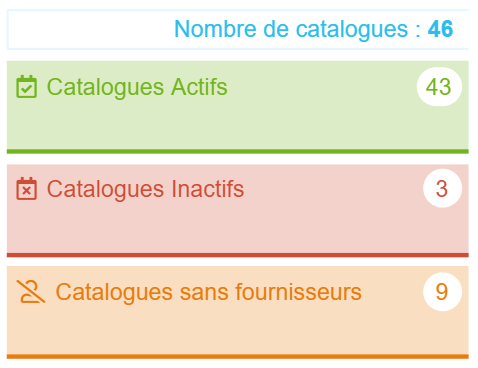Viewport: 478px width, 368px height.
Task: Select the green Catalogues Actifs card
Action: coord(238,107)
